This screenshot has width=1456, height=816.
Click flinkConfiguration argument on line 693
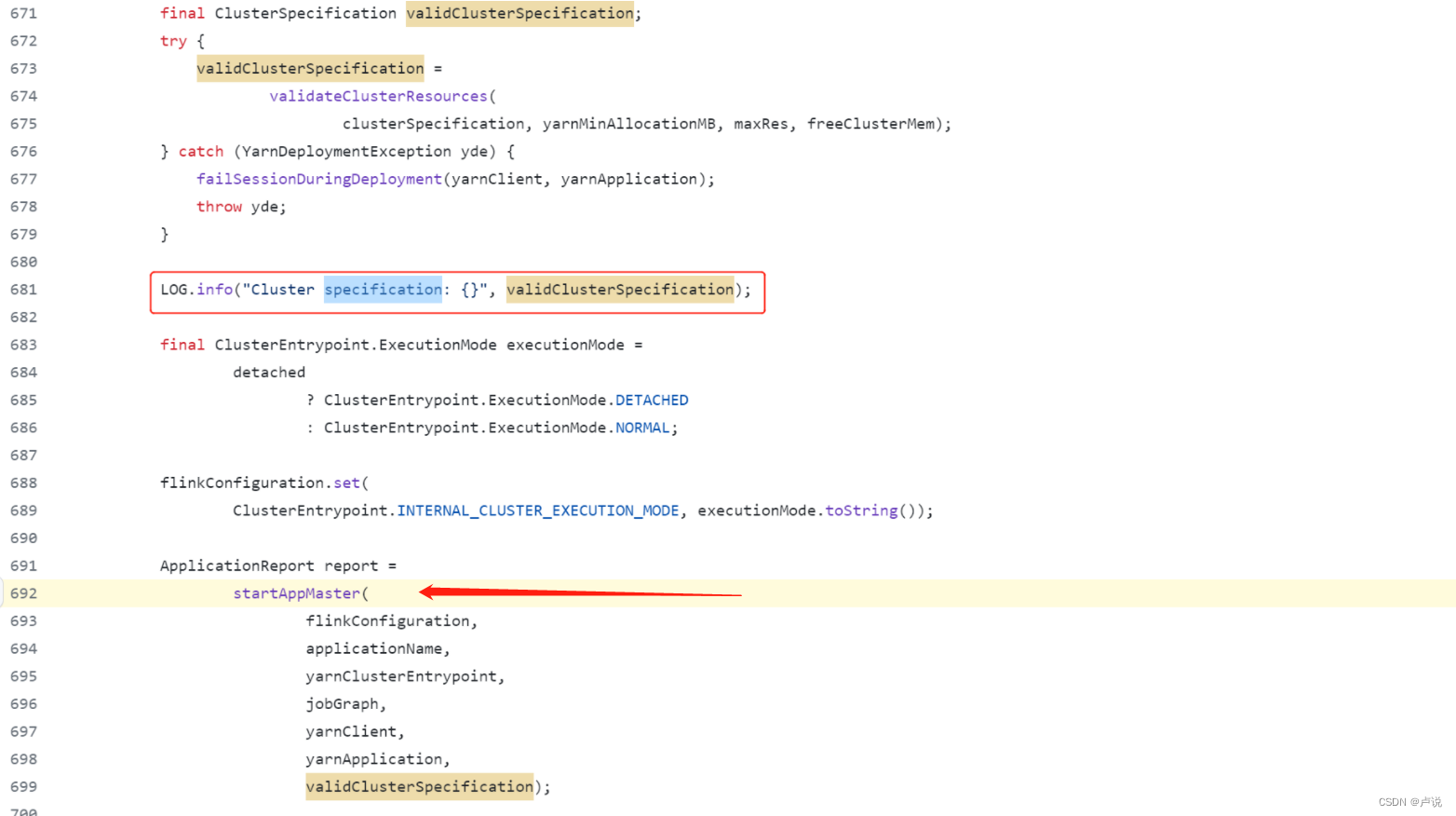click(x=387, y=621)
